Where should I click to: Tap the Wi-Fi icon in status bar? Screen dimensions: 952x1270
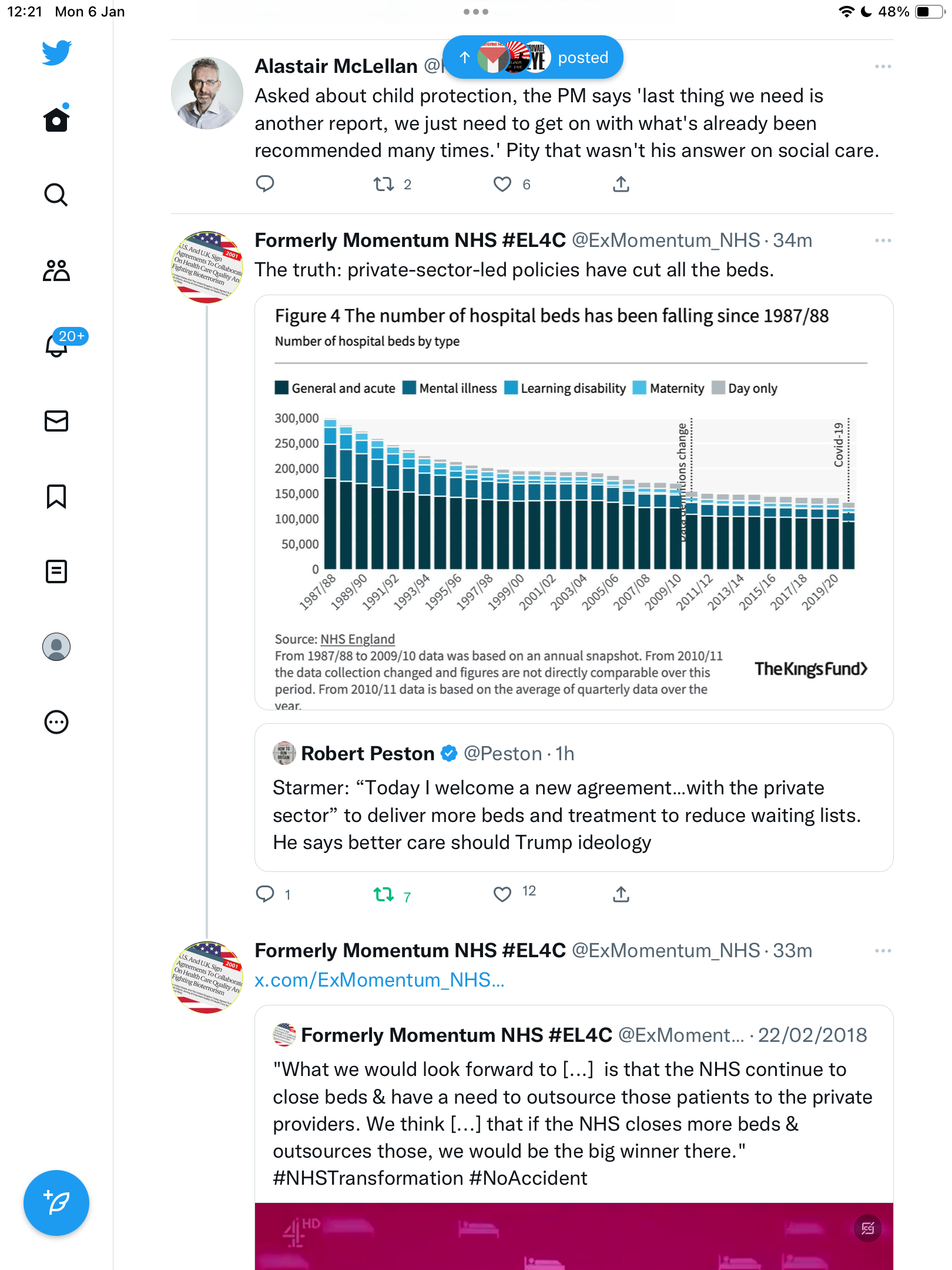coord(846,12)
